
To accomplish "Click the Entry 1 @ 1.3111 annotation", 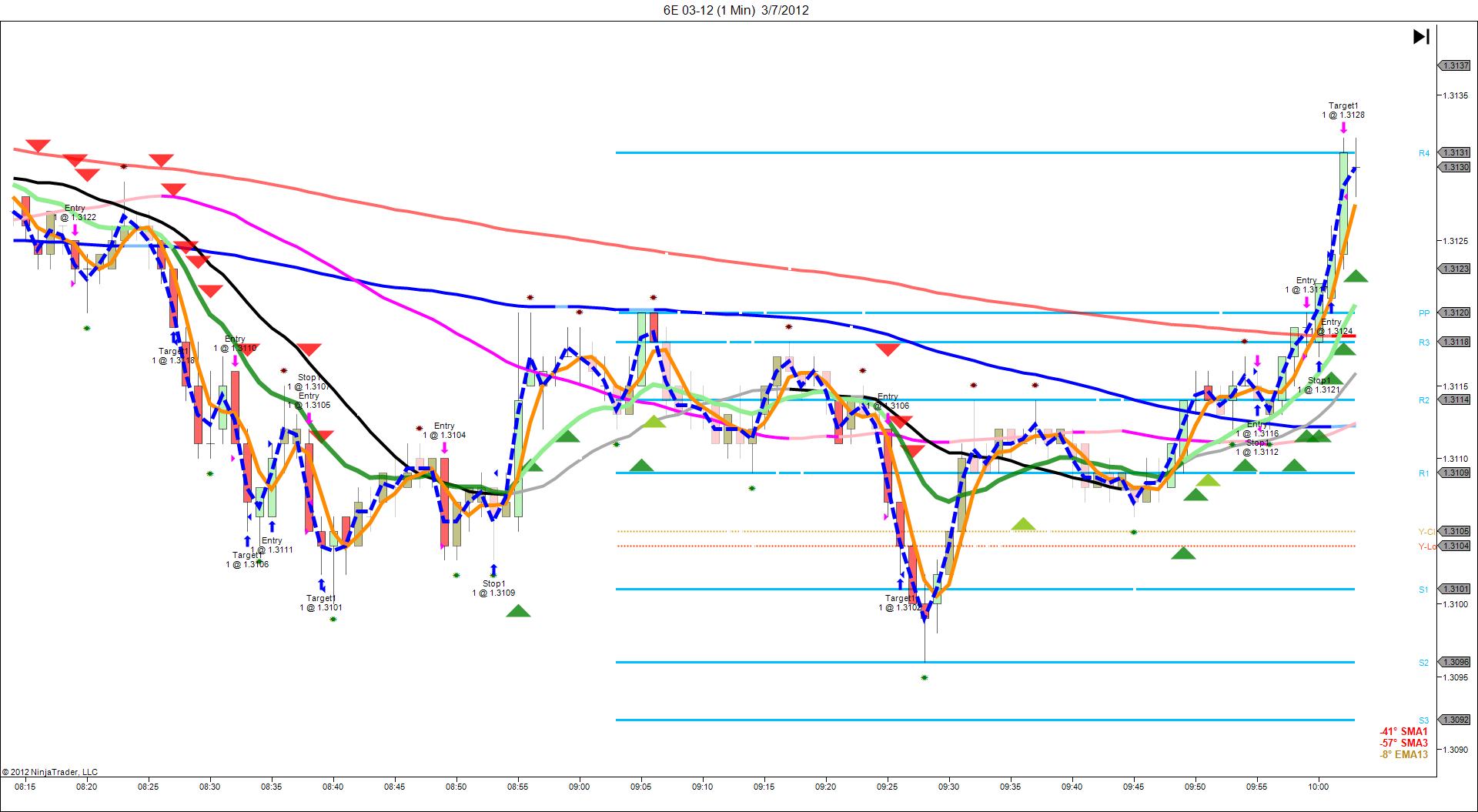I will [272, 545].
